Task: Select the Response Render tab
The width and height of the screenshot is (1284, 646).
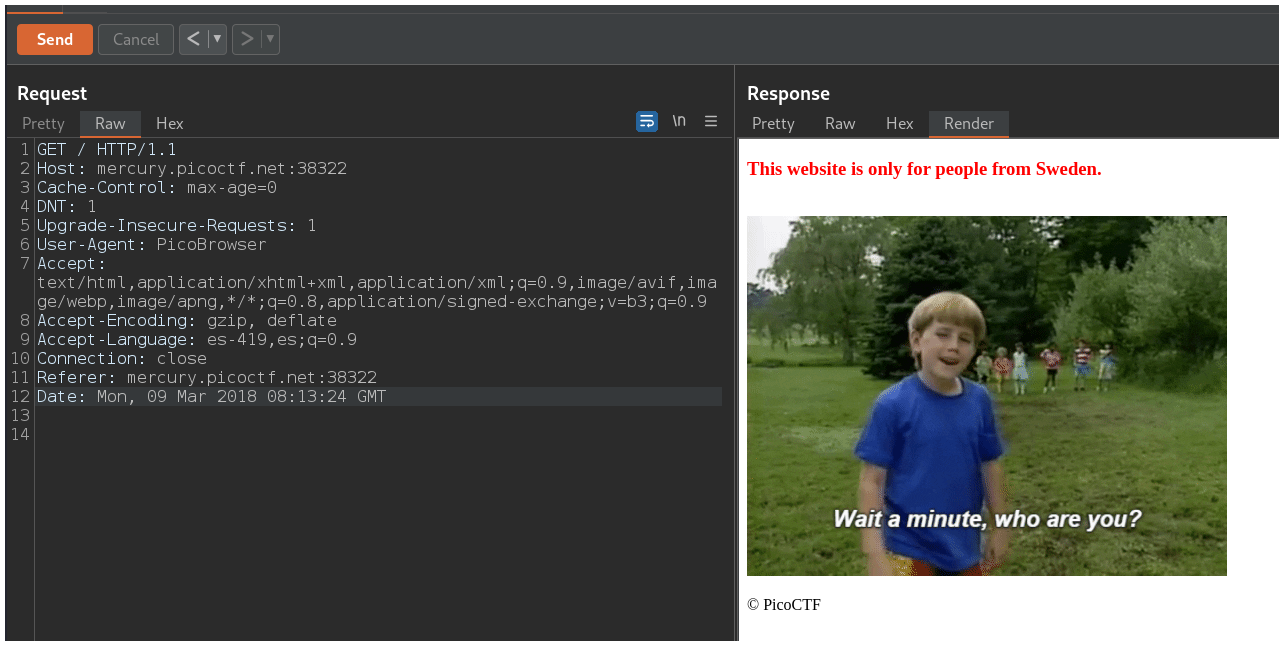Action: tap(969, 123)
